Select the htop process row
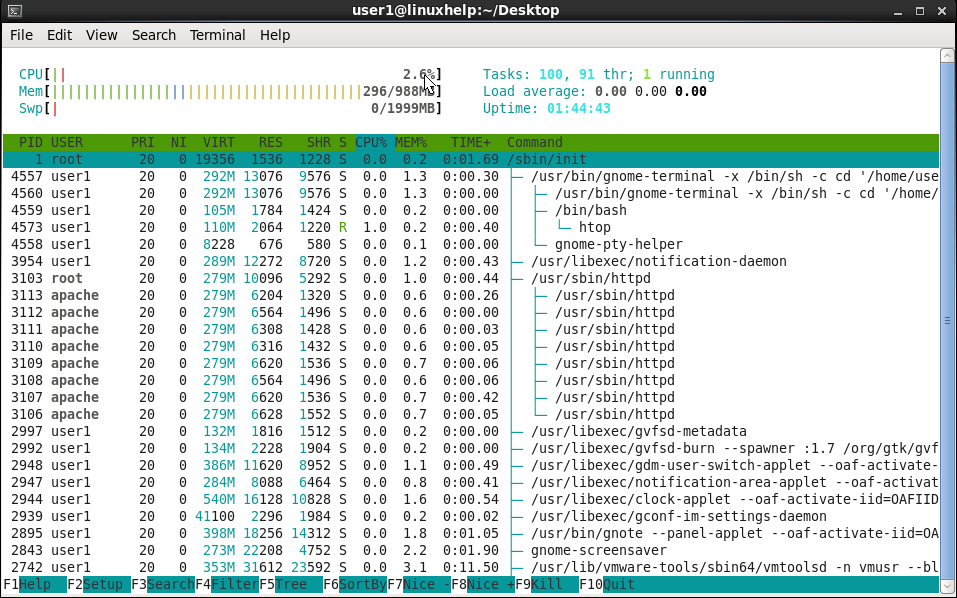Screen dimensions: 957x598 [471, 228]
